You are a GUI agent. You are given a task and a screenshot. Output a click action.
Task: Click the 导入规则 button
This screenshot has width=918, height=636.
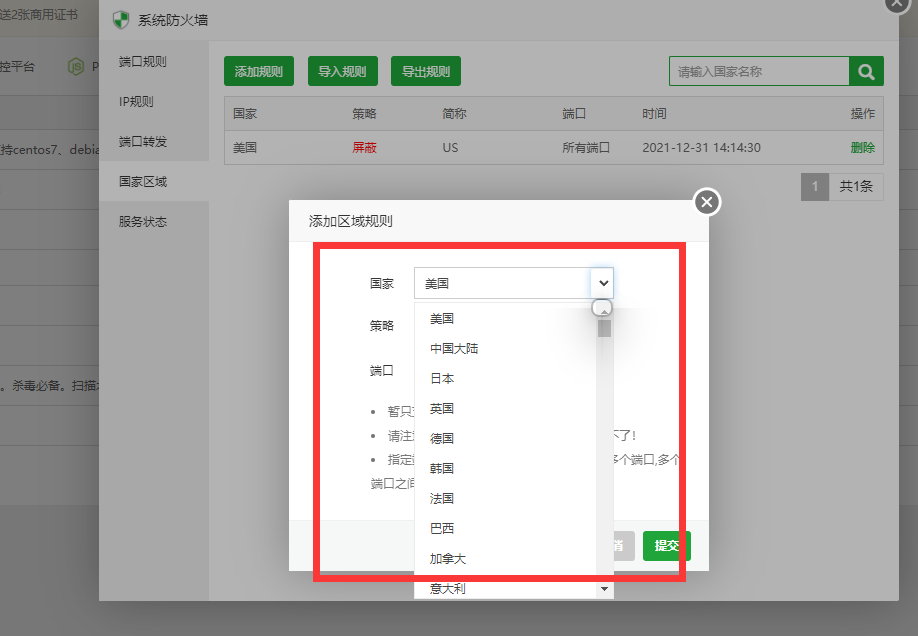coord(342,71)
